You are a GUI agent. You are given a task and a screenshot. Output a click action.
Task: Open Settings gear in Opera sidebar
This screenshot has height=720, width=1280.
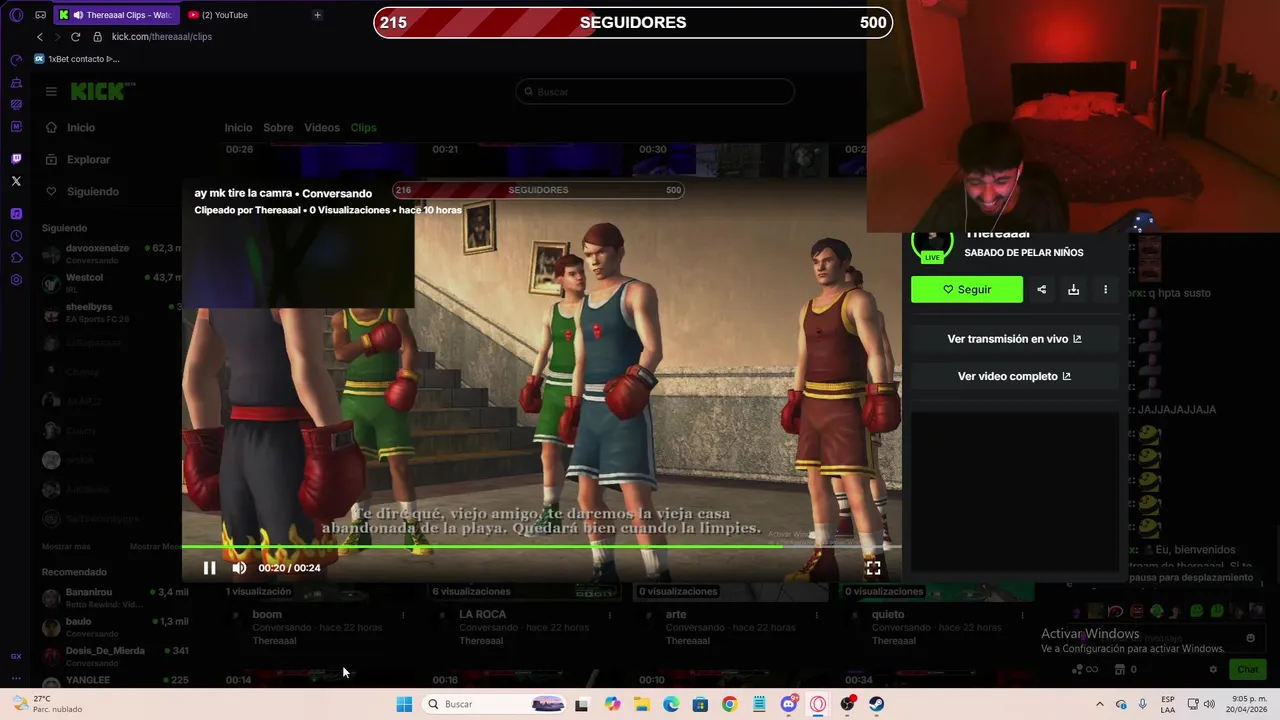pos(16,280)
